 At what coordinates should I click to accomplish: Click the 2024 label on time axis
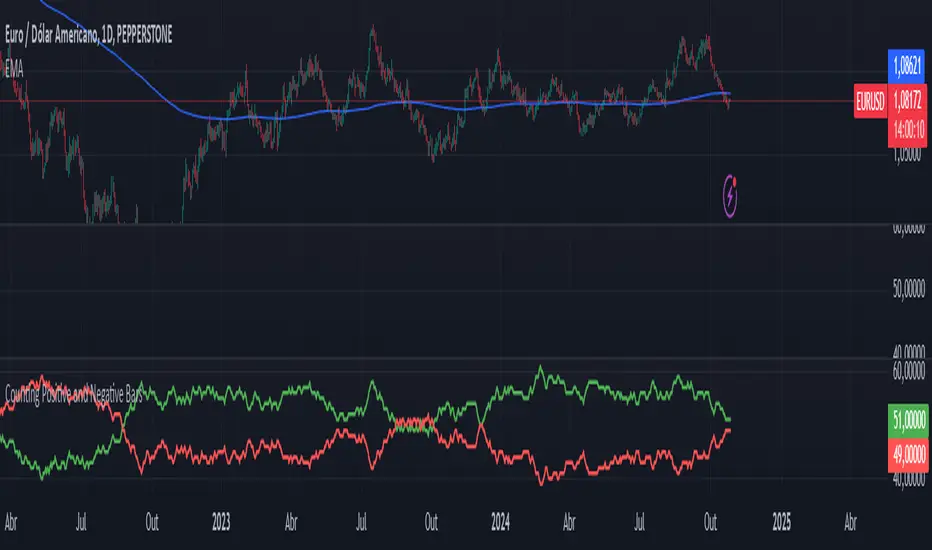pyautogui.click(x=500, y=522)
